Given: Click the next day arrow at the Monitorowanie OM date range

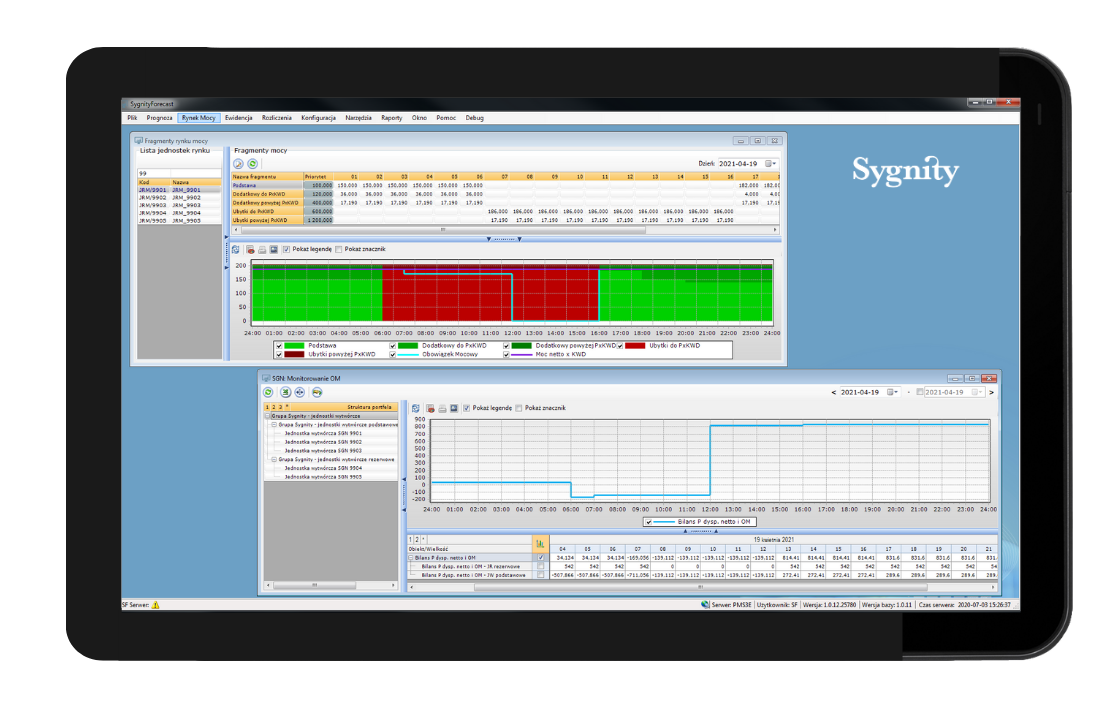Looking at the screenshot, I should tap(991, 392).
